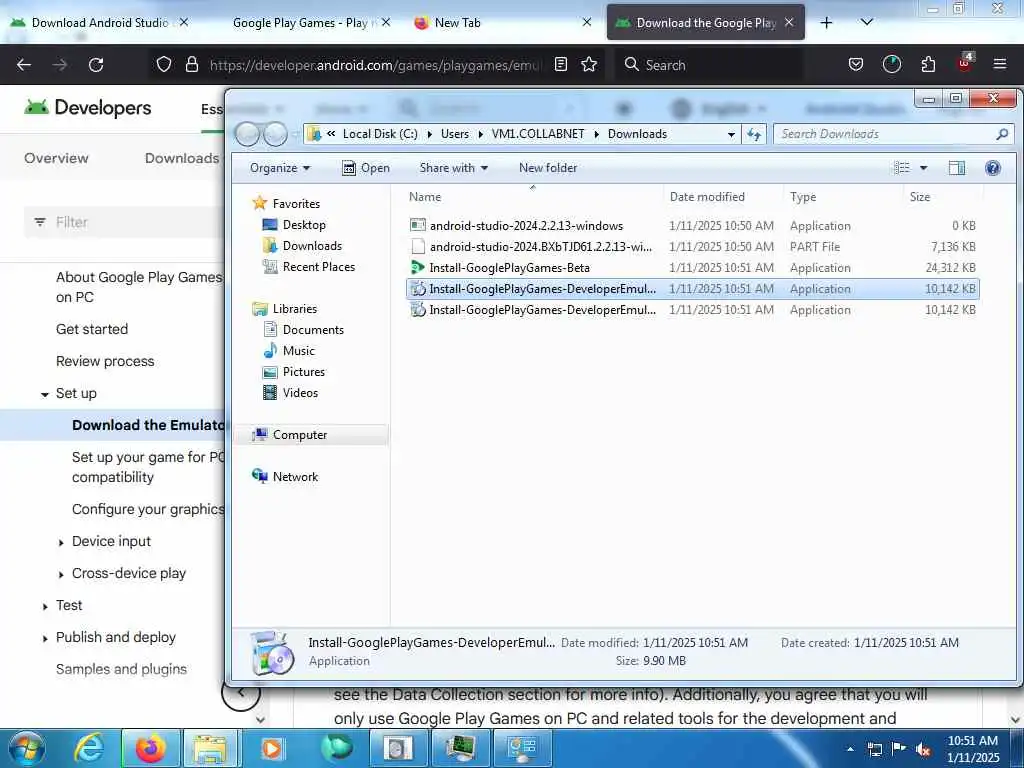Open Pictures library
Image resolution: width=1024 pixels, height=768 pixels.
pyautogui.click(x=304, y=372)
